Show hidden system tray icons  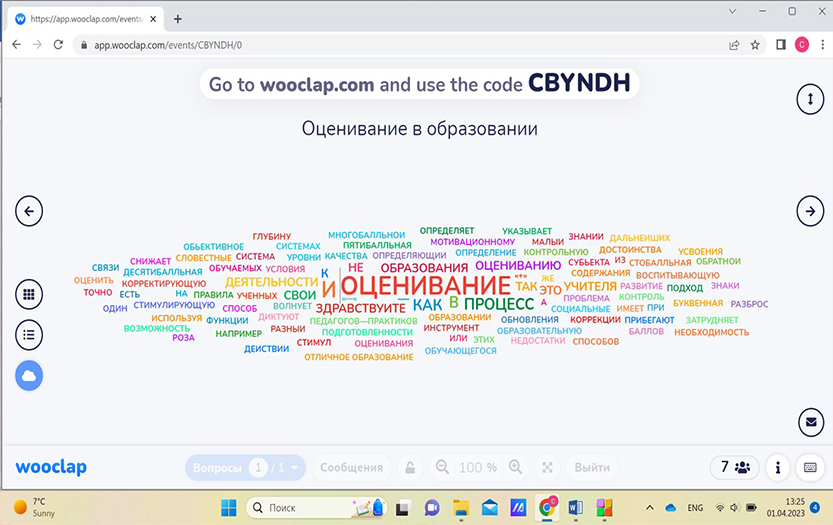click(x=651, y=507)
